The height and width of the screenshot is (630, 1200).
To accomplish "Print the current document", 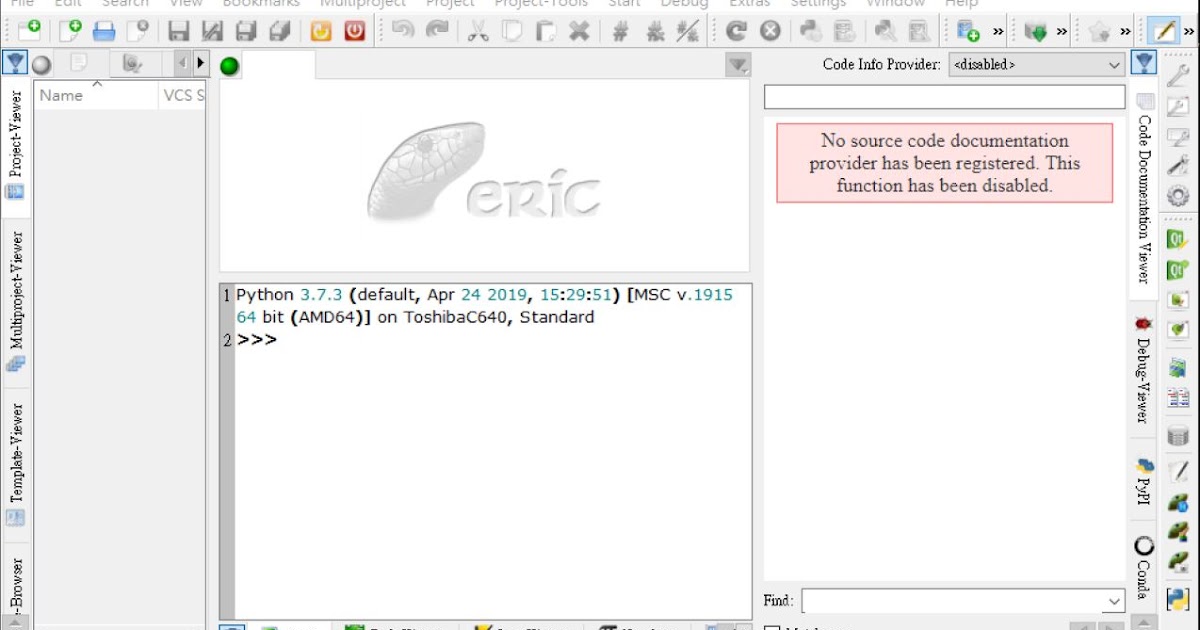I will coord(104,31).
